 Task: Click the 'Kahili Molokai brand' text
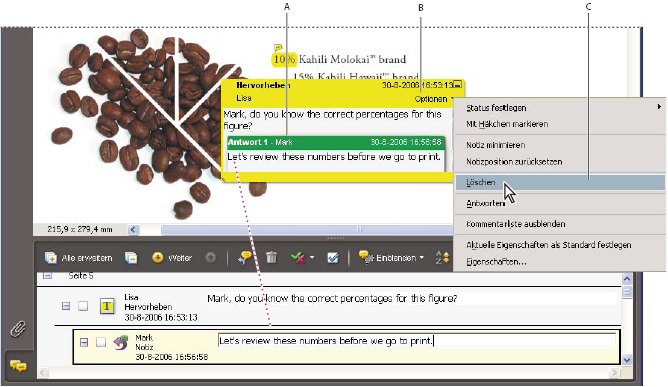coord(352,59)
